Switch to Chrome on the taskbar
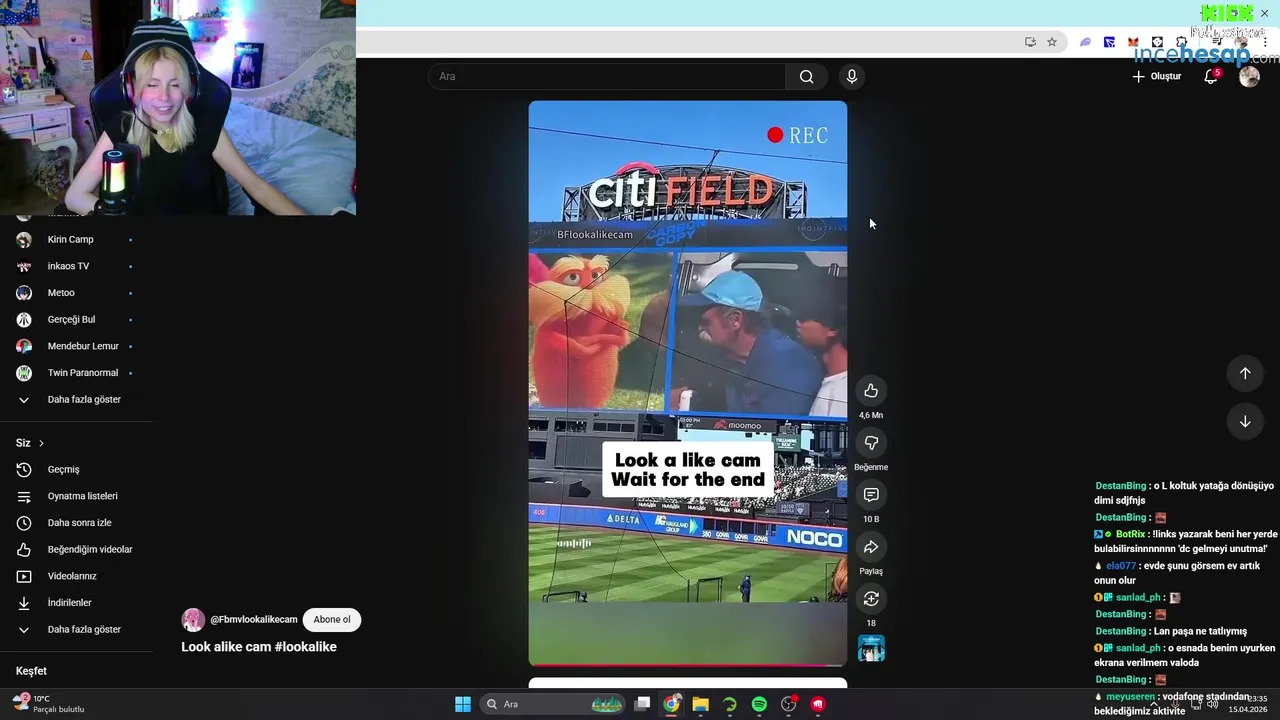 point(672,705)
